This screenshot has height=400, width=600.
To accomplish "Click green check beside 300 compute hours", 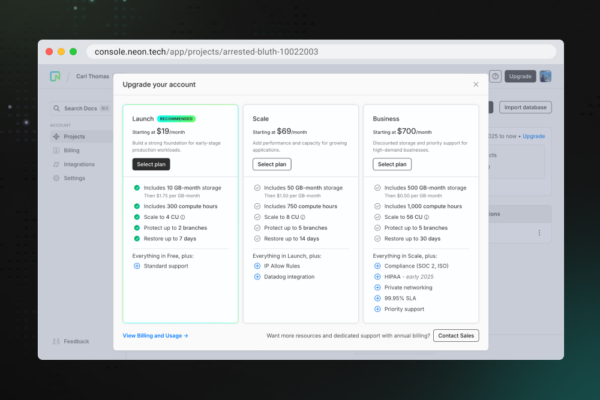I will (137, 206).
